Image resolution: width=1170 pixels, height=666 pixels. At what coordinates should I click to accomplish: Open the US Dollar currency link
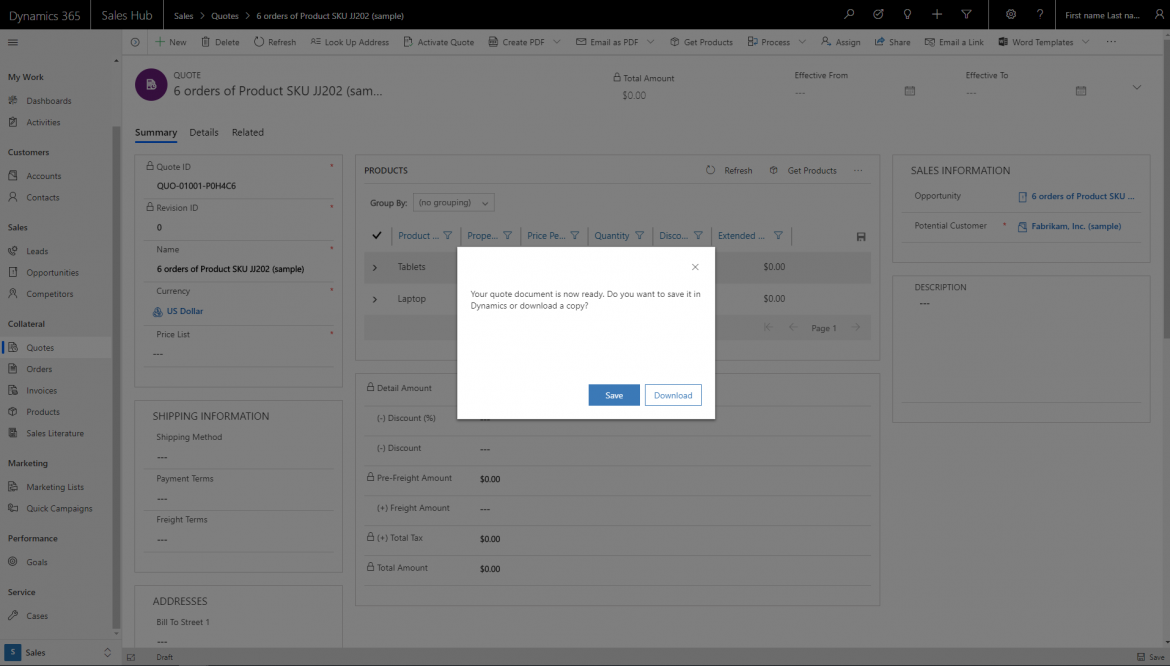184,312
